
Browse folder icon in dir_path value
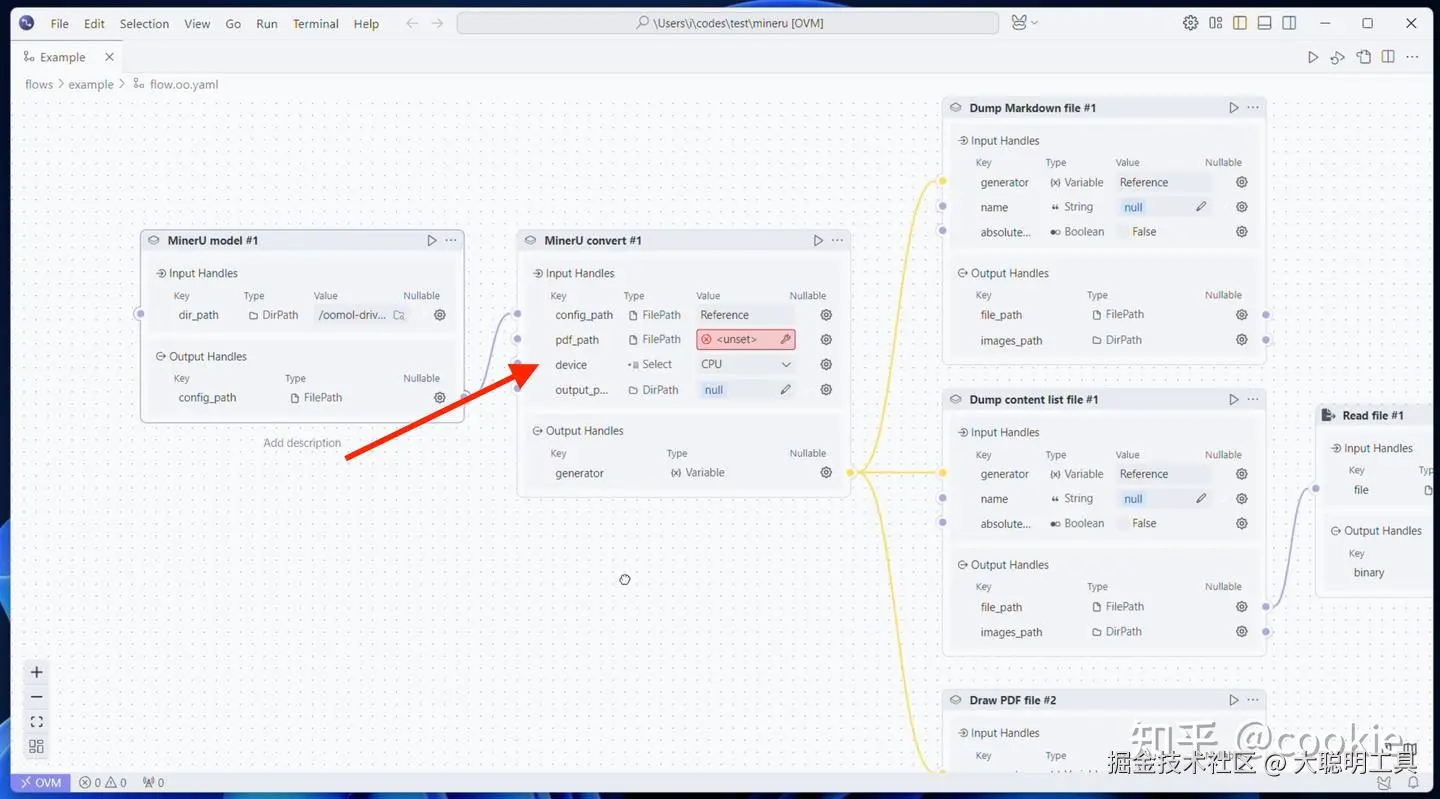(x=399, y=315)
